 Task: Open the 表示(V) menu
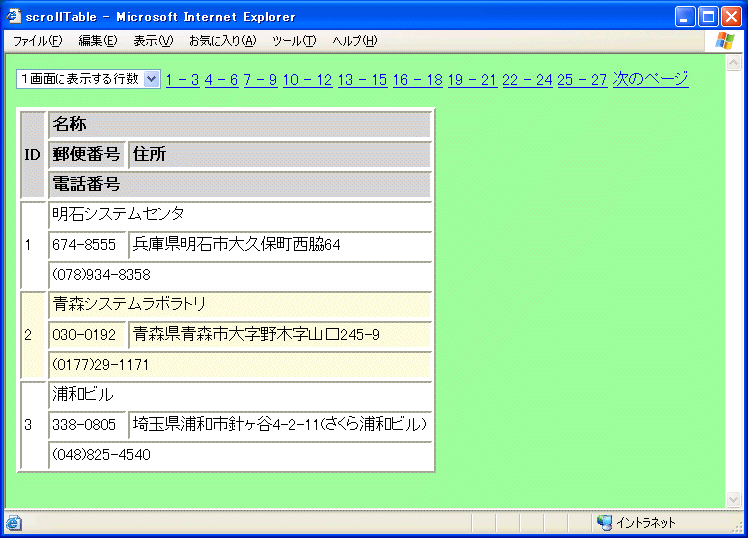[x=153, y=41]
